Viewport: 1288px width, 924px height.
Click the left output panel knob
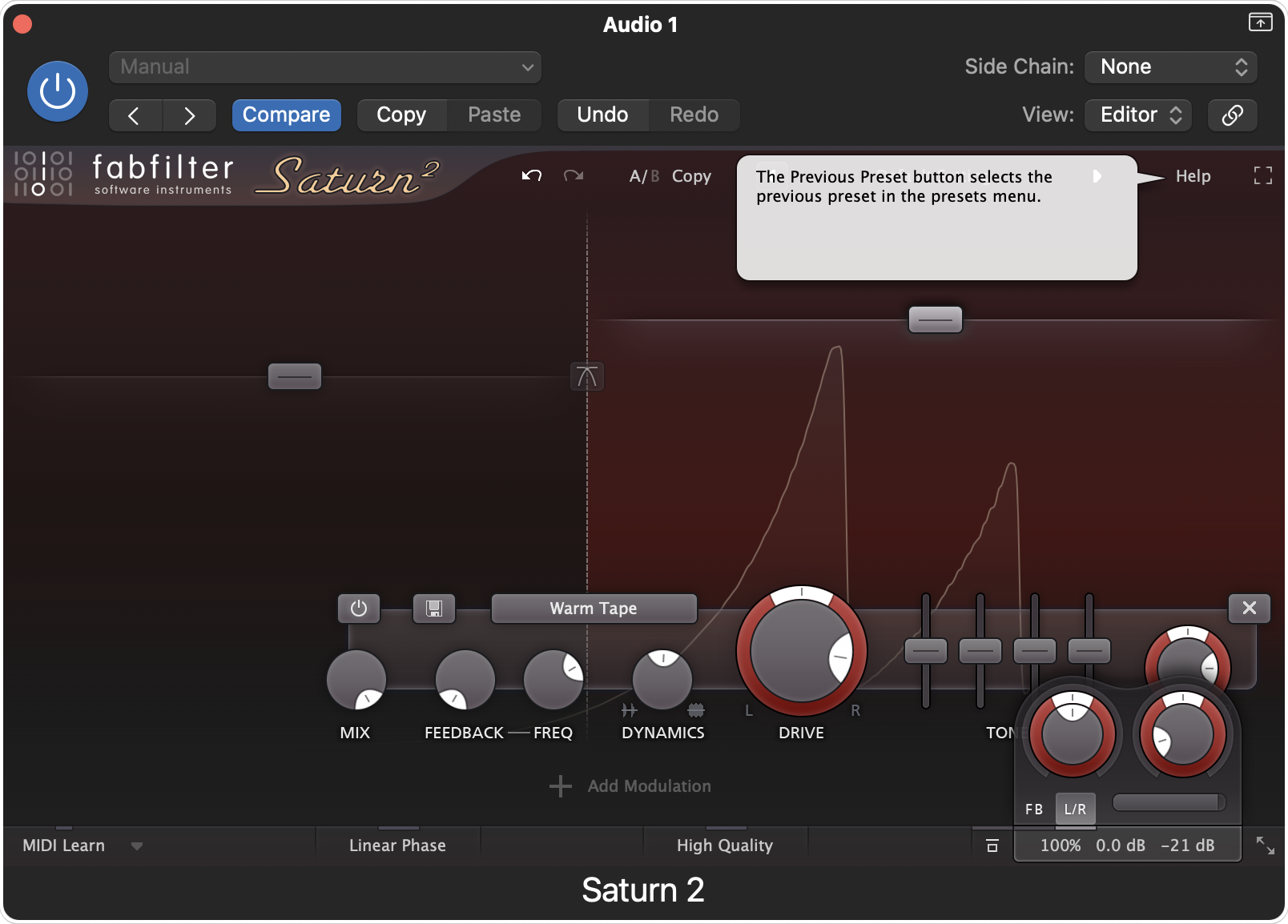click(1073, 734)
